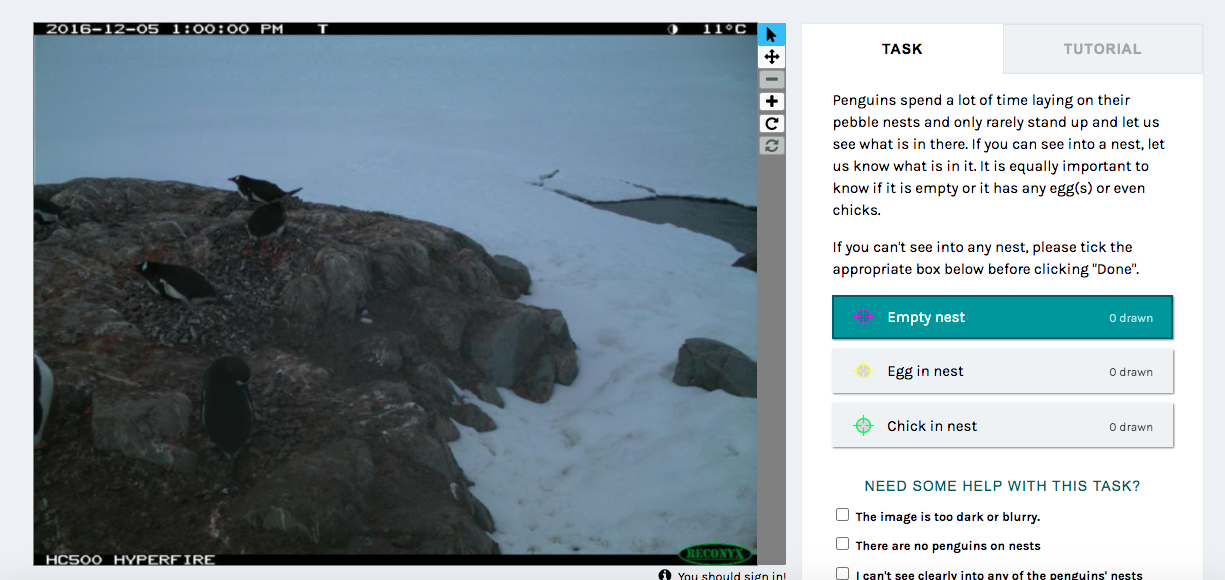Zoom out of the penguin image
This screenshot has width=1225, height=580.
click(771, 79)
